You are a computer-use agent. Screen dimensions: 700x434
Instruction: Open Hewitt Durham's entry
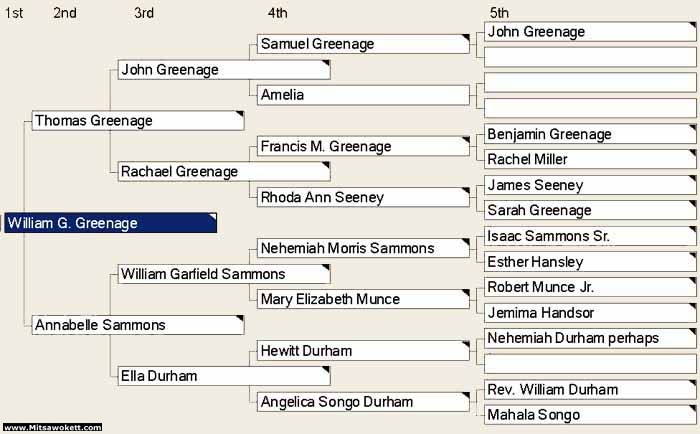[x=362, y=351]
